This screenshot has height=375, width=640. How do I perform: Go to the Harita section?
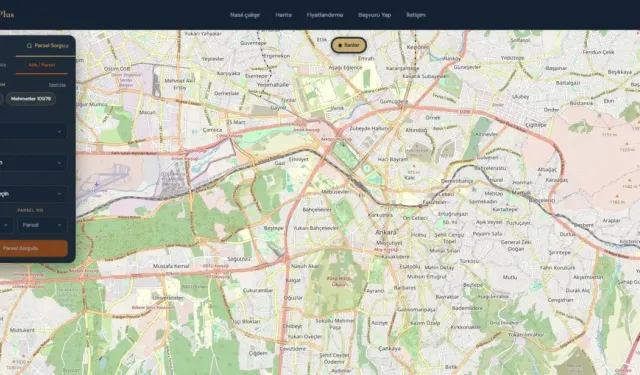[x=283, y=15]
